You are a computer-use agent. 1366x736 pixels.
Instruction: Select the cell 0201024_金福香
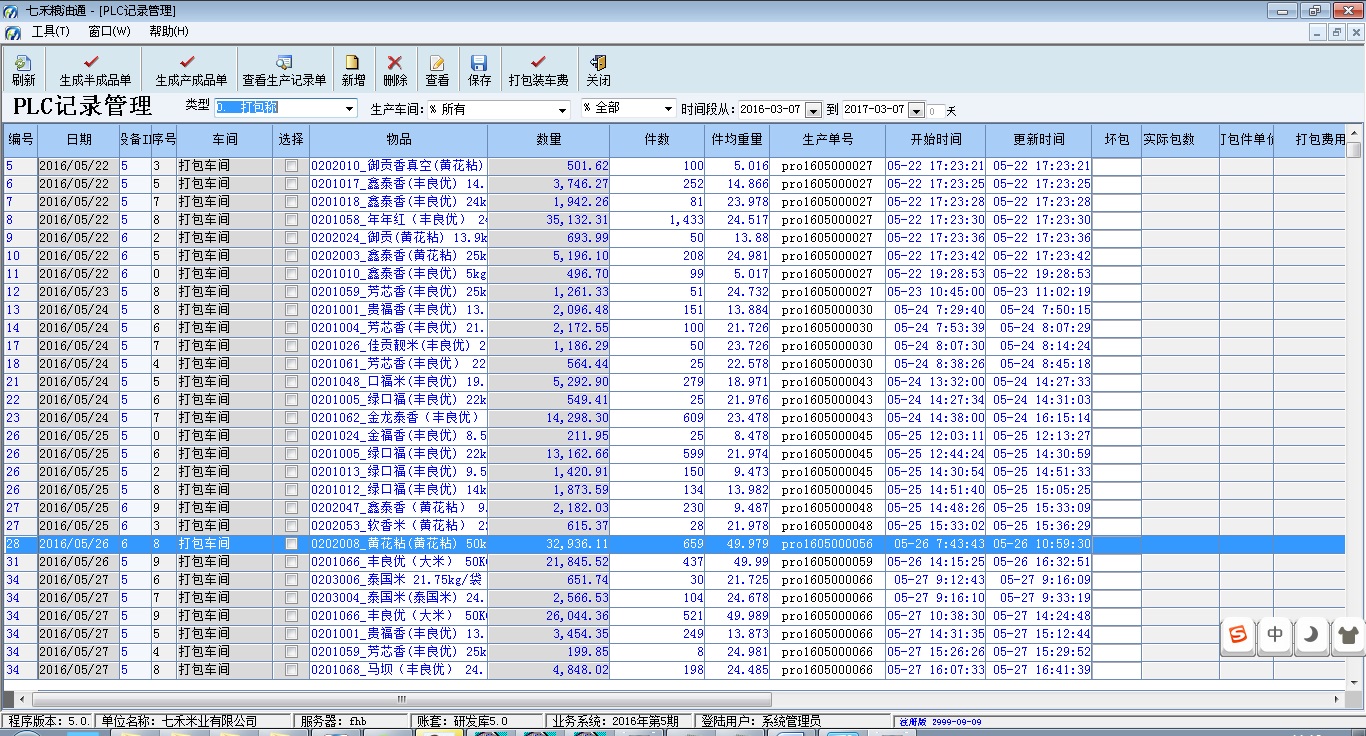(399, 436)
